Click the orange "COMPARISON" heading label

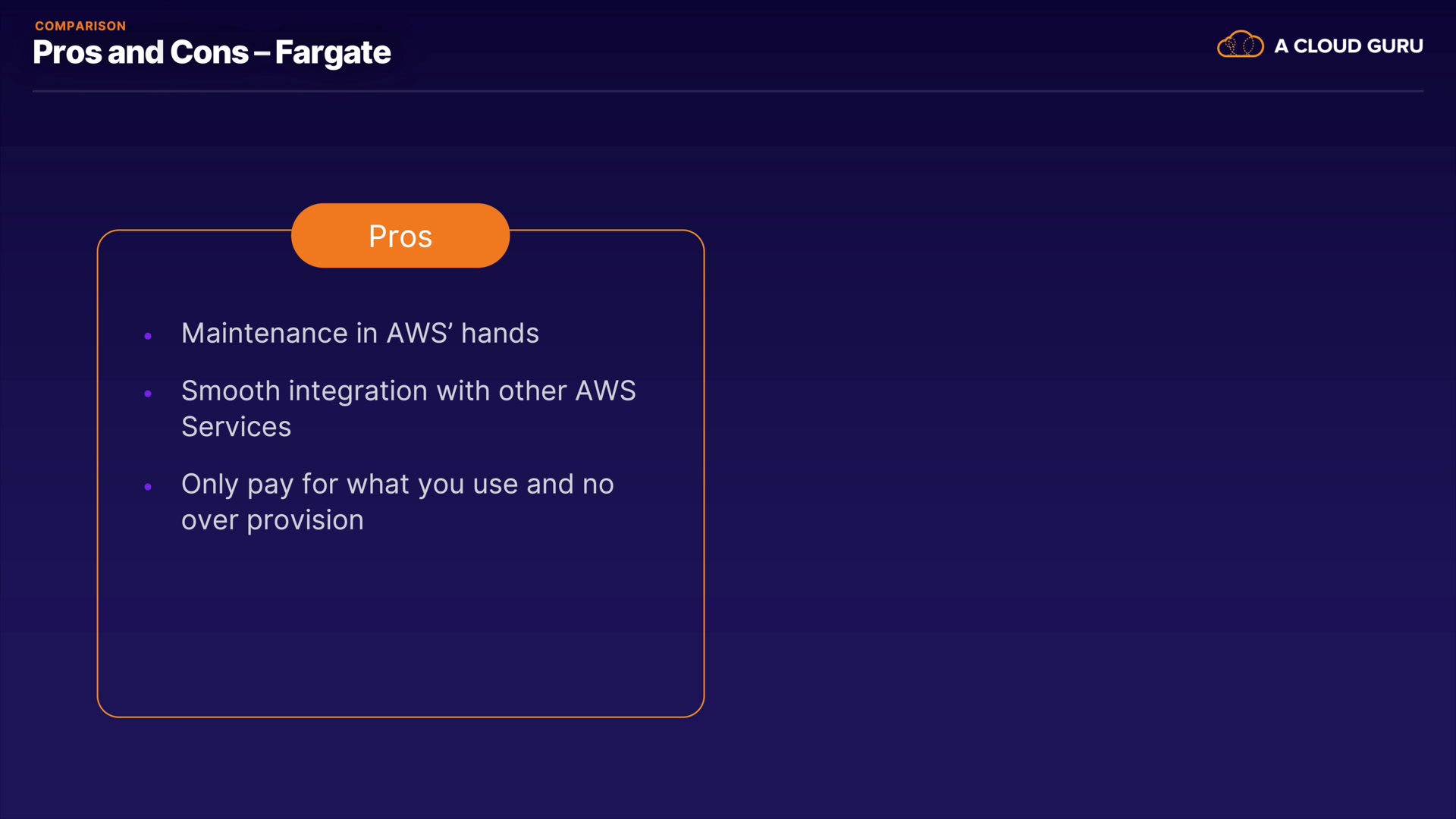[x=80, y=26]
